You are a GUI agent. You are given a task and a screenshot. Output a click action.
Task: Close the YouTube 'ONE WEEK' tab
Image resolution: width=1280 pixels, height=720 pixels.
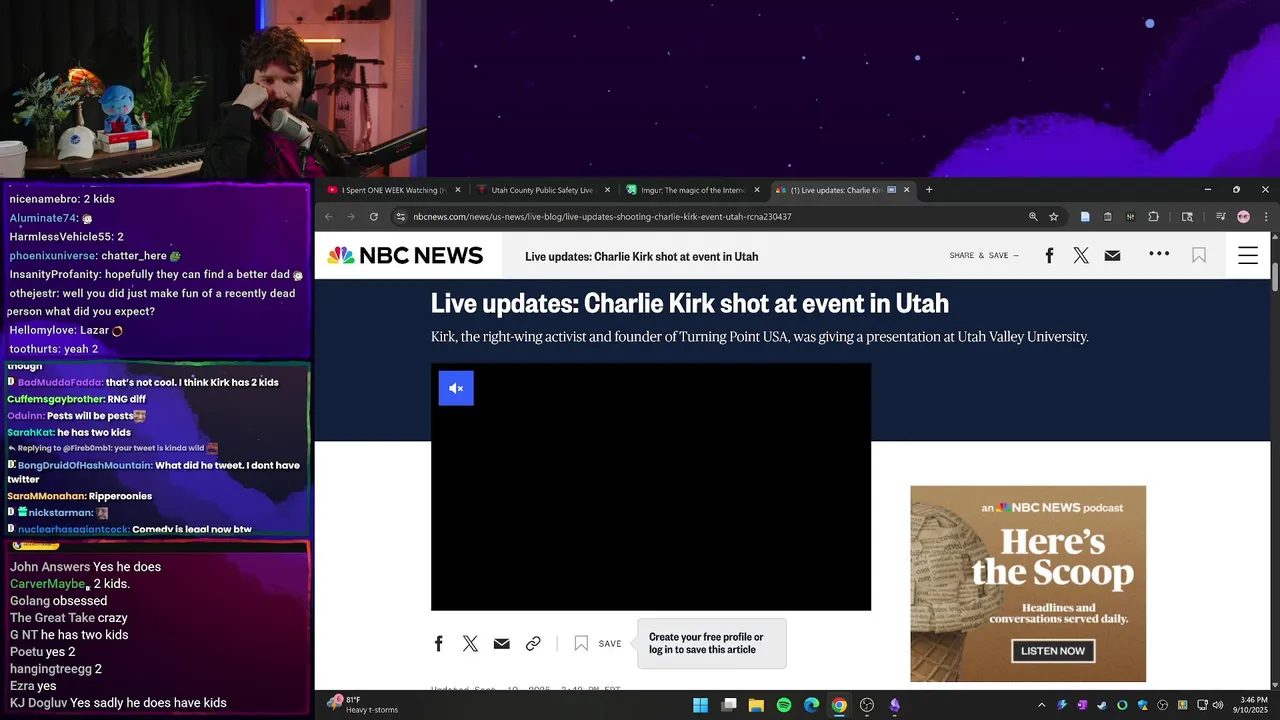coord(458,190)
